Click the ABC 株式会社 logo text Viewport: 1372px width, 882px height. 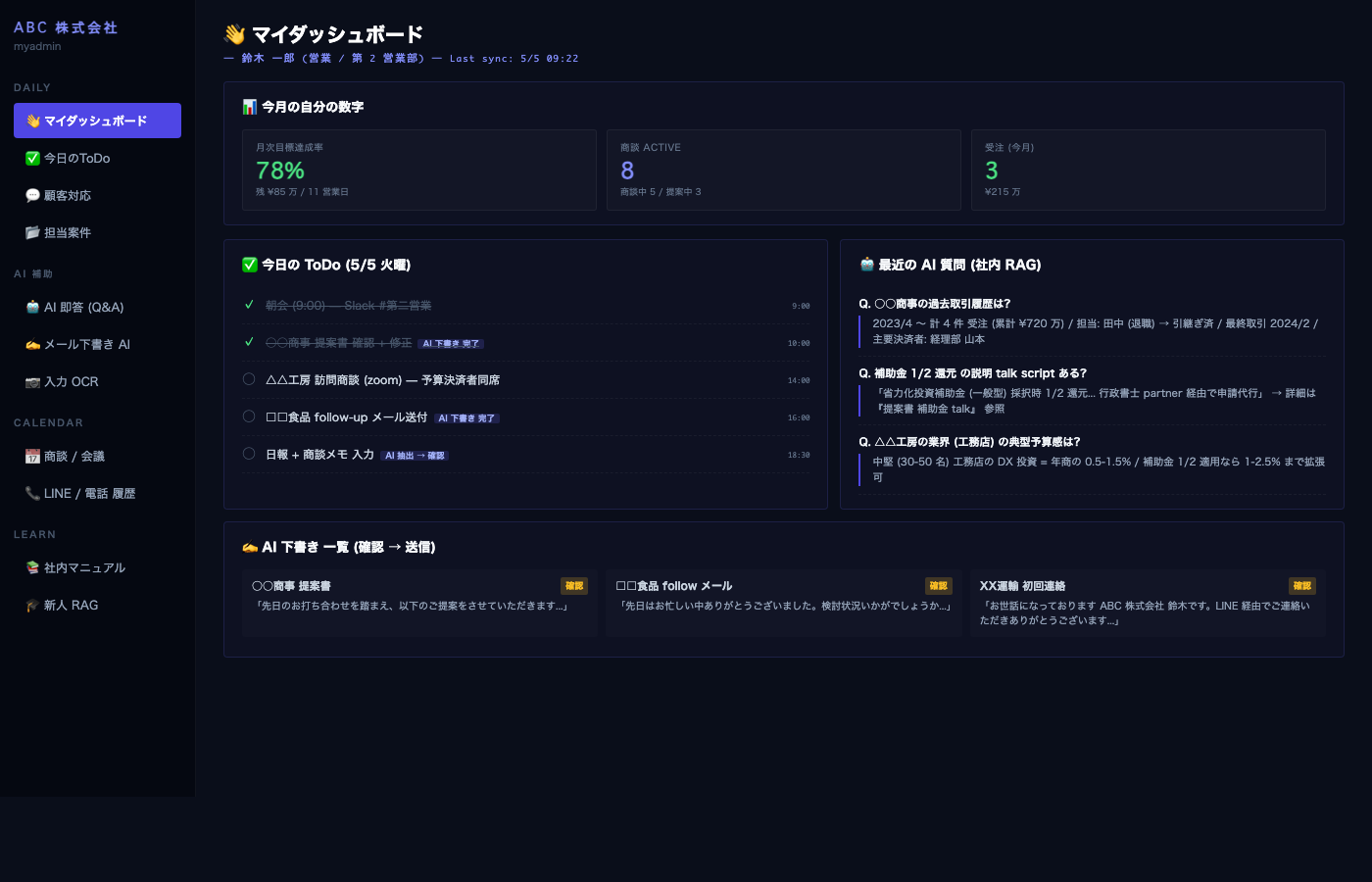coord(66,27)
